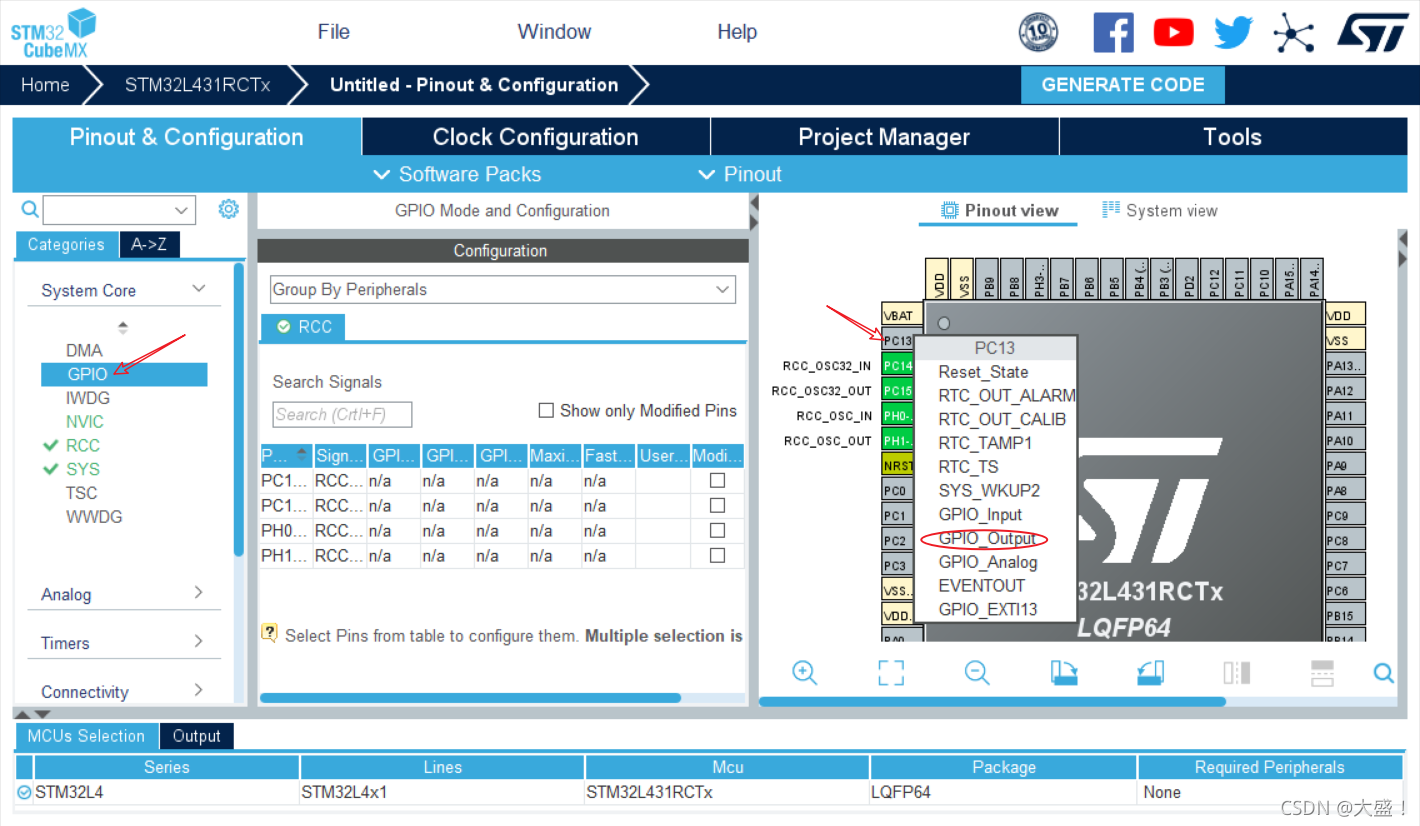1420x826 pixels.
Task: Tick Modified checkbox in second PC1 row
Action: [717, 505]
